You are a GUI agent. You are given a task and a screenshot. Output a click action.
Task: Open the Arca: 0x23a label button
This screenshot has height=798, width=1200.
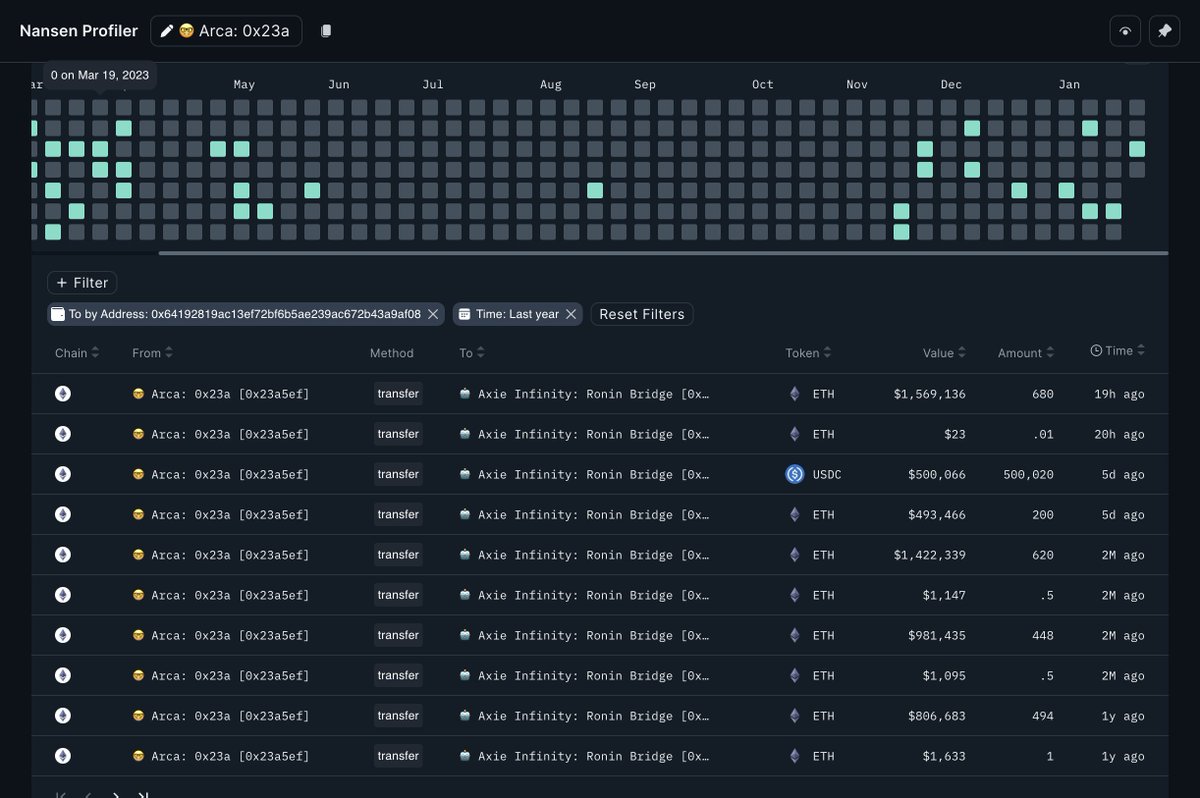pos(226,31)
